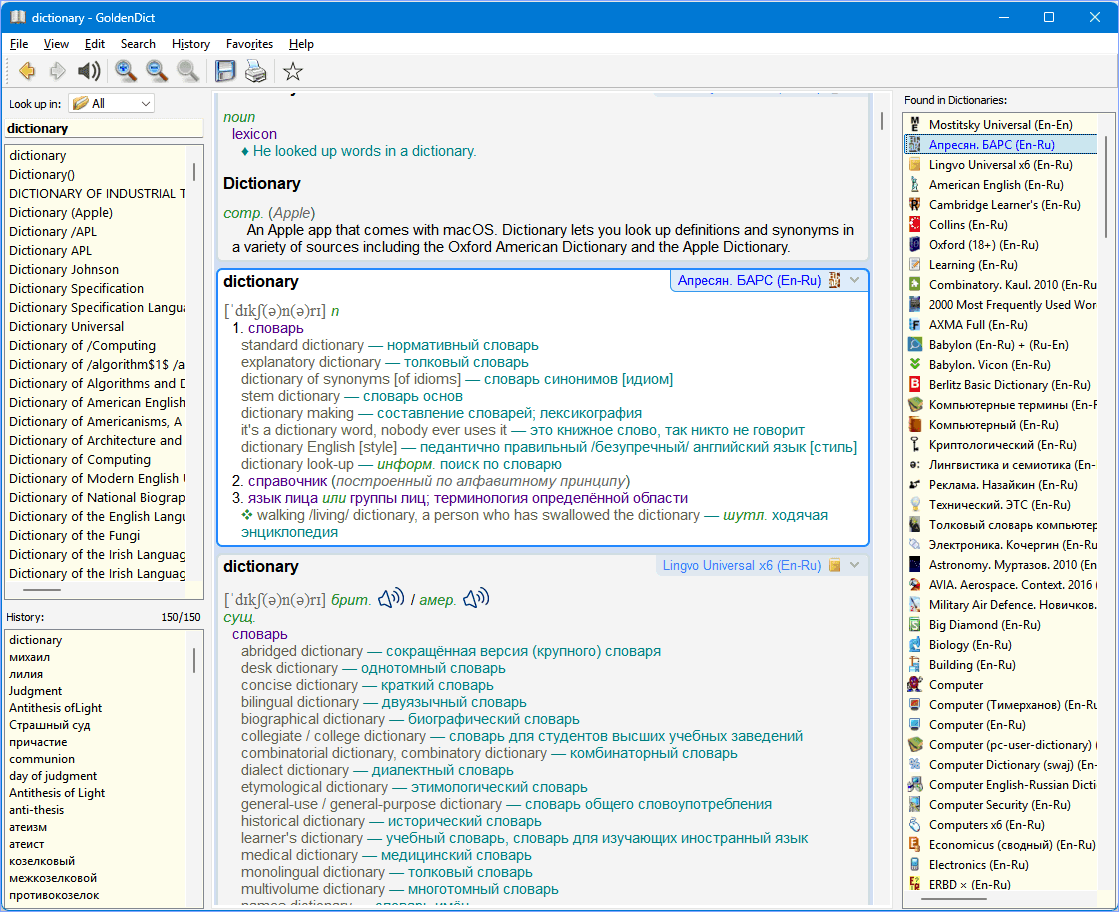The width and height of the screenshot is (1119, 912).
Task: Click Технический. ЭТС (En-Ru) dictionary entry
Action: coord(1001,505)
